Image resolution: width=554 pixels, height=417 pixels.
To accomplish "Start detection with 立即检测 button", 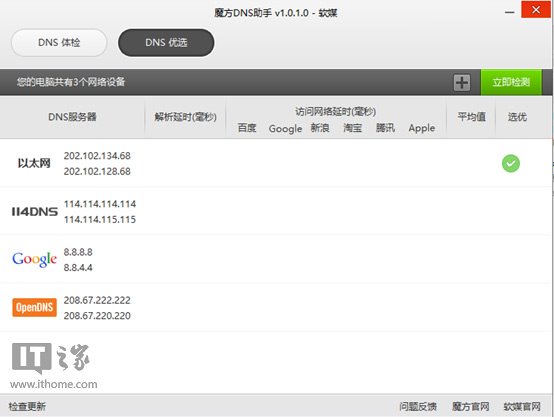I will coord(511,82).
